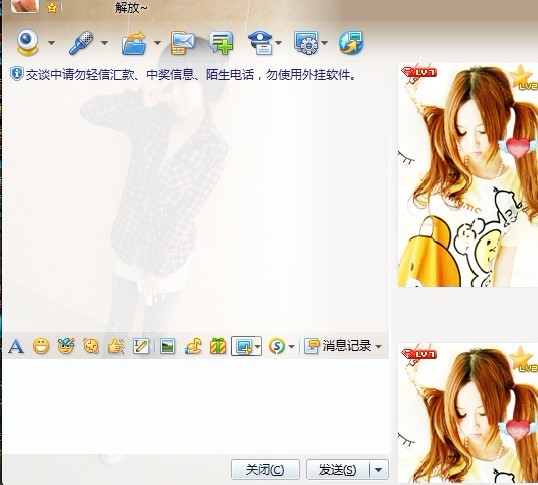Expand the video call options arrow
This screenshot has height=485, width=538.
51,43
